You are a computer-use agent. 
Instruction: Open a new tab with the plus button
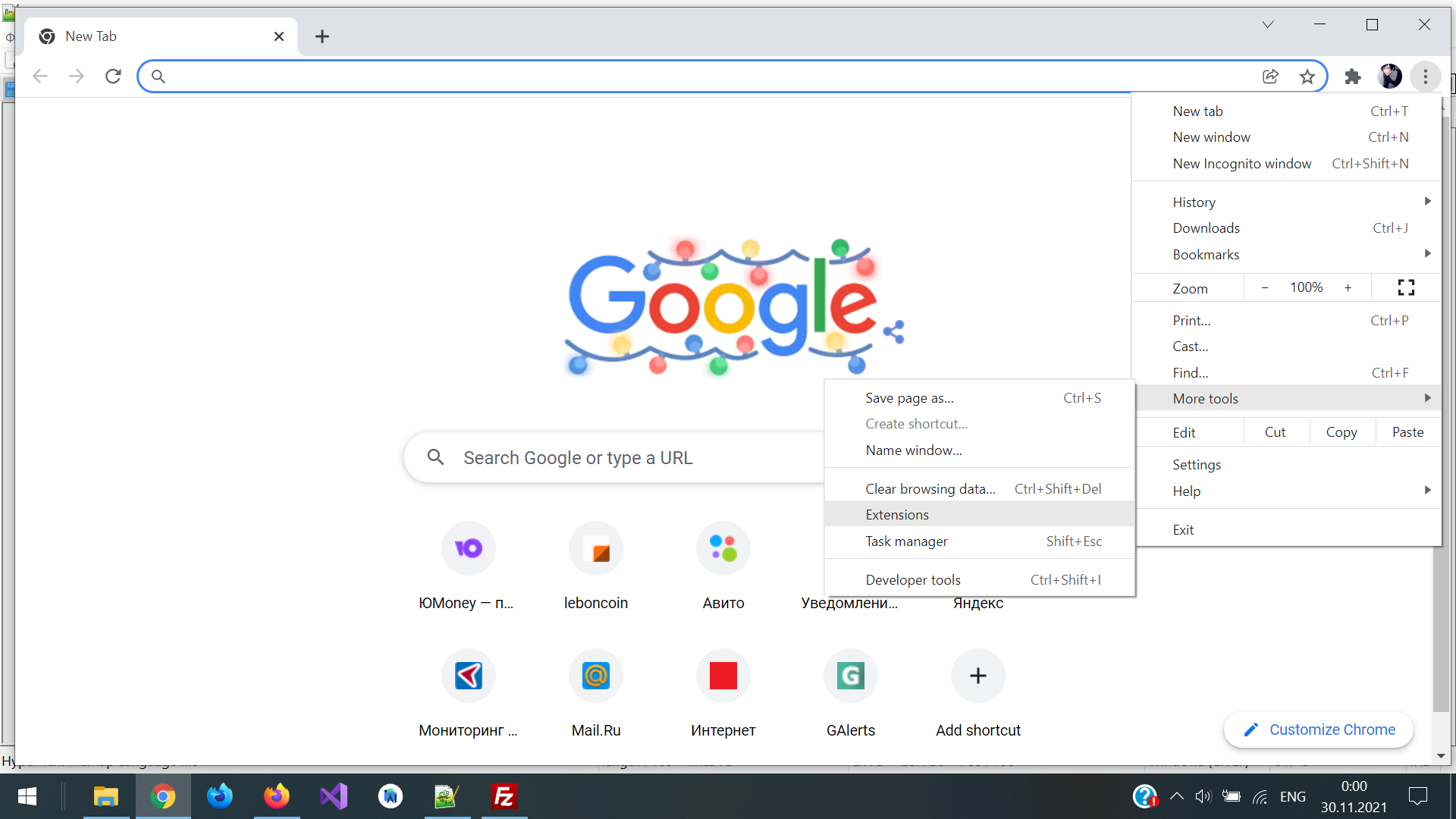(322, 36)
